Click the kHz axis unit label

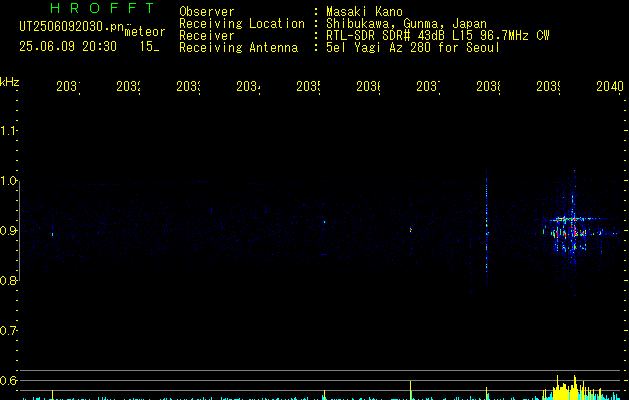pos(10,82)
